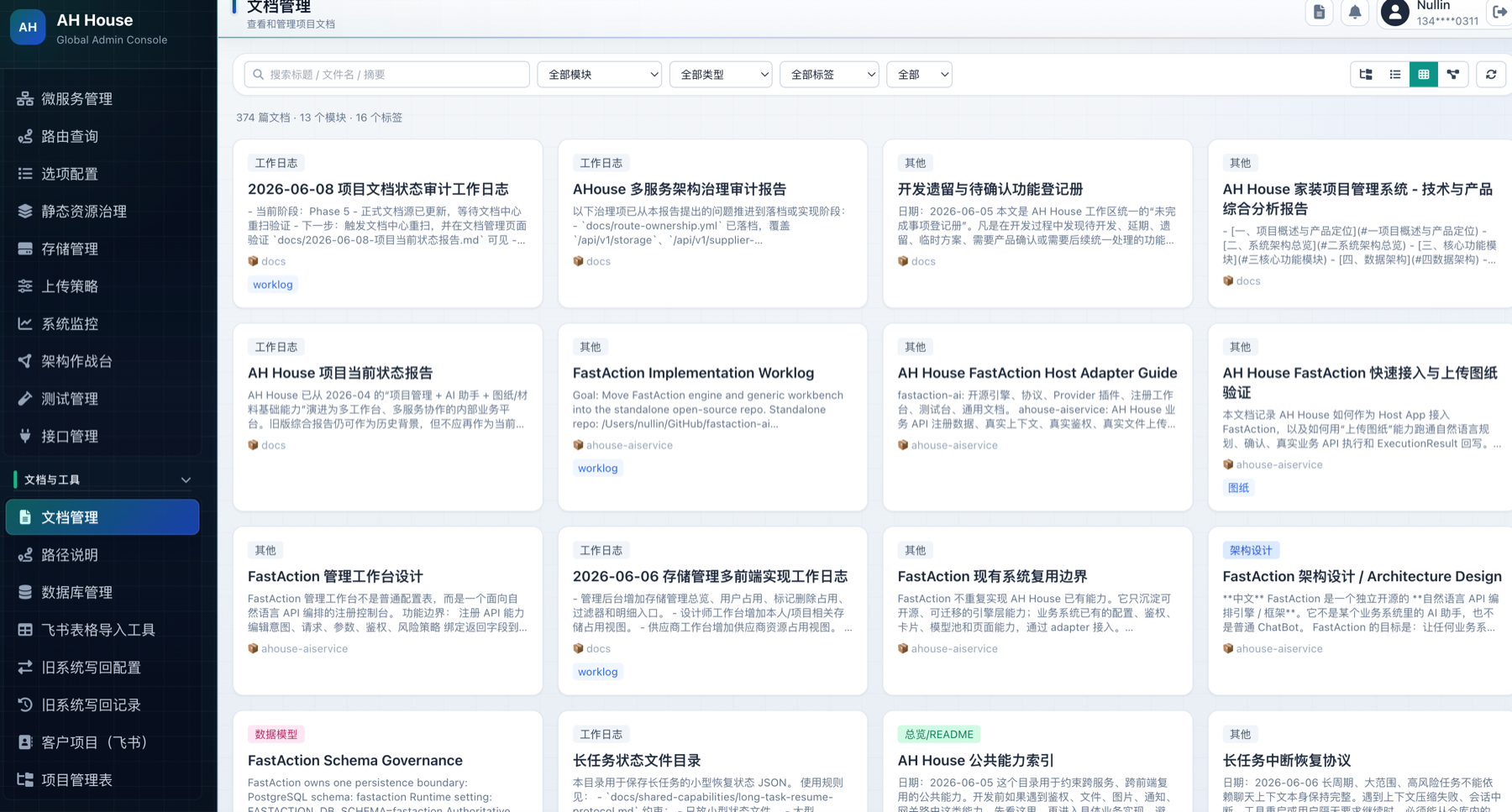Open 微服务管理 in sidebar
The height and width of the screenshot is (812, 1512).
tap(102, 99)
